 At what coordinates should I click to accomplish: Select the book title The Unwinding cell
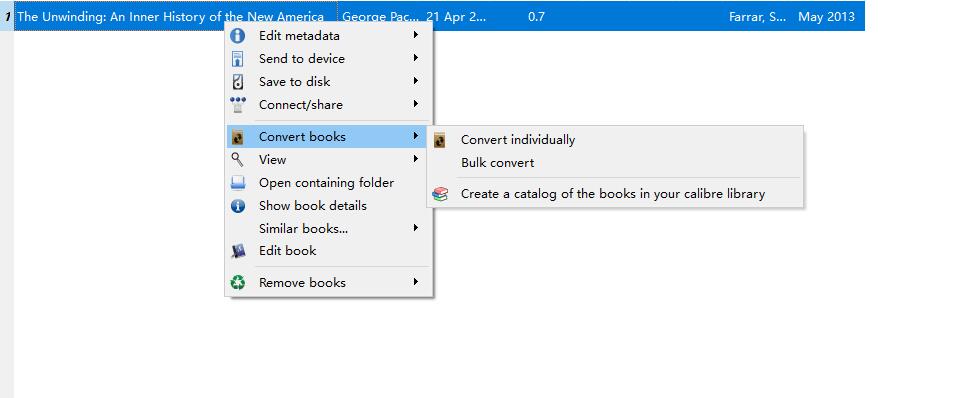(176, 16)
